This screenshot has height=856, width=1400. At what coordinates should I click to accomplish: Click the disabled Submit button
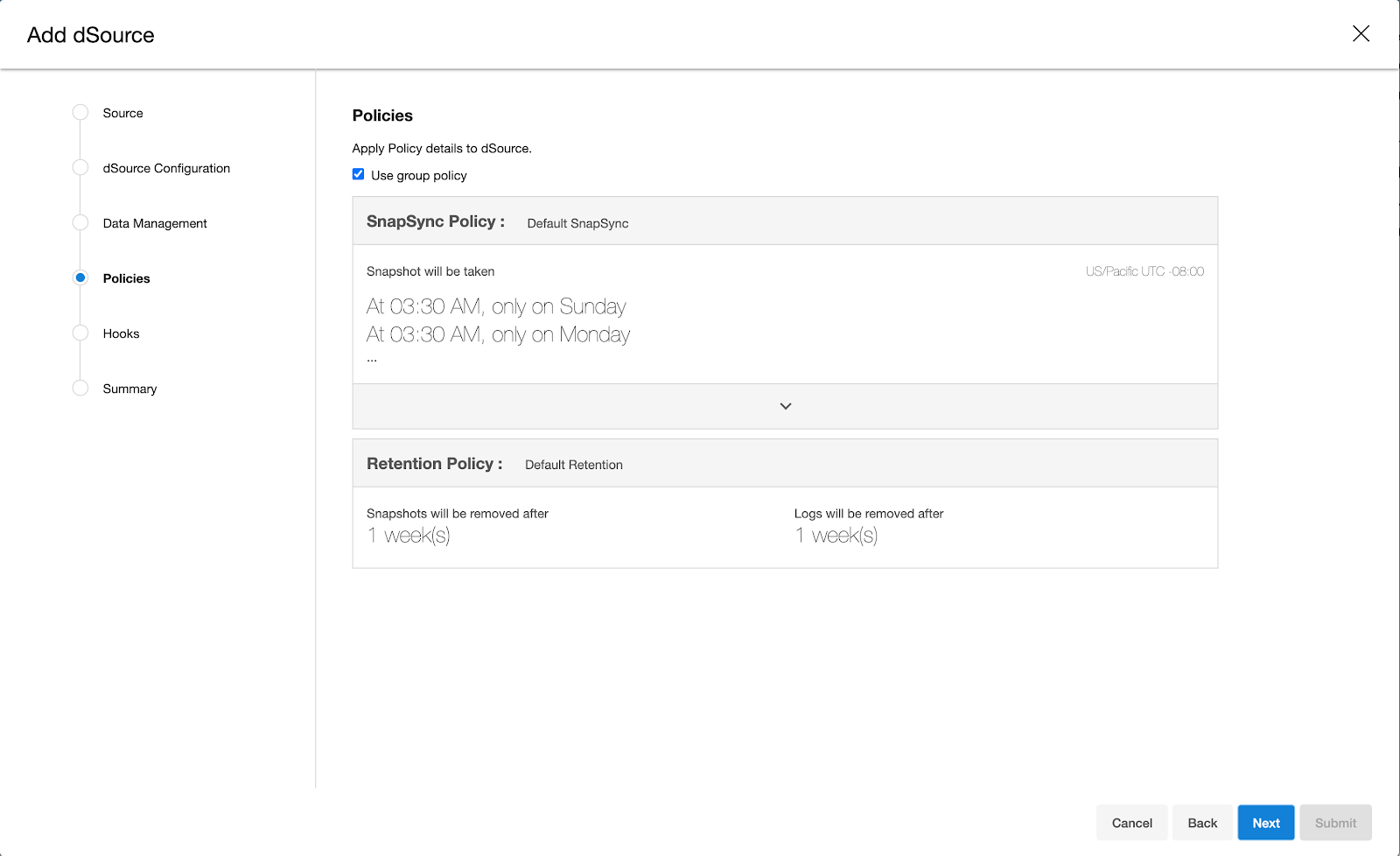[1335, 822]
